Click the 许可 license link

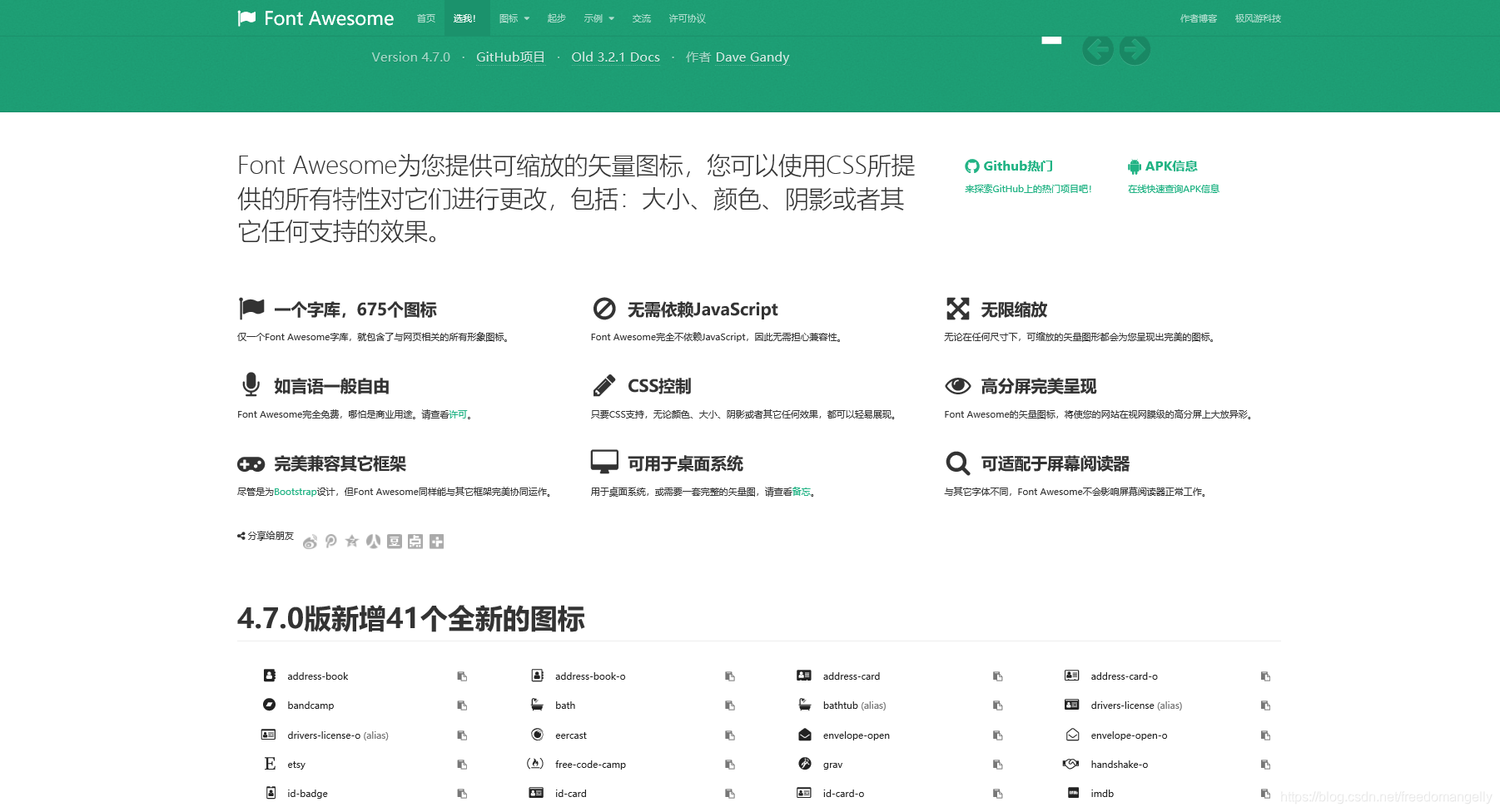point(458,414)
